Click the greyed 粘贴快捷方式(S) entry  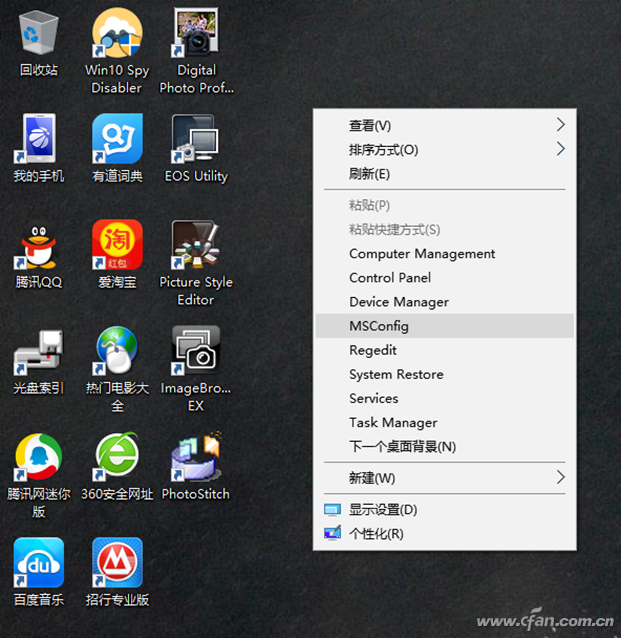(445, 229)
